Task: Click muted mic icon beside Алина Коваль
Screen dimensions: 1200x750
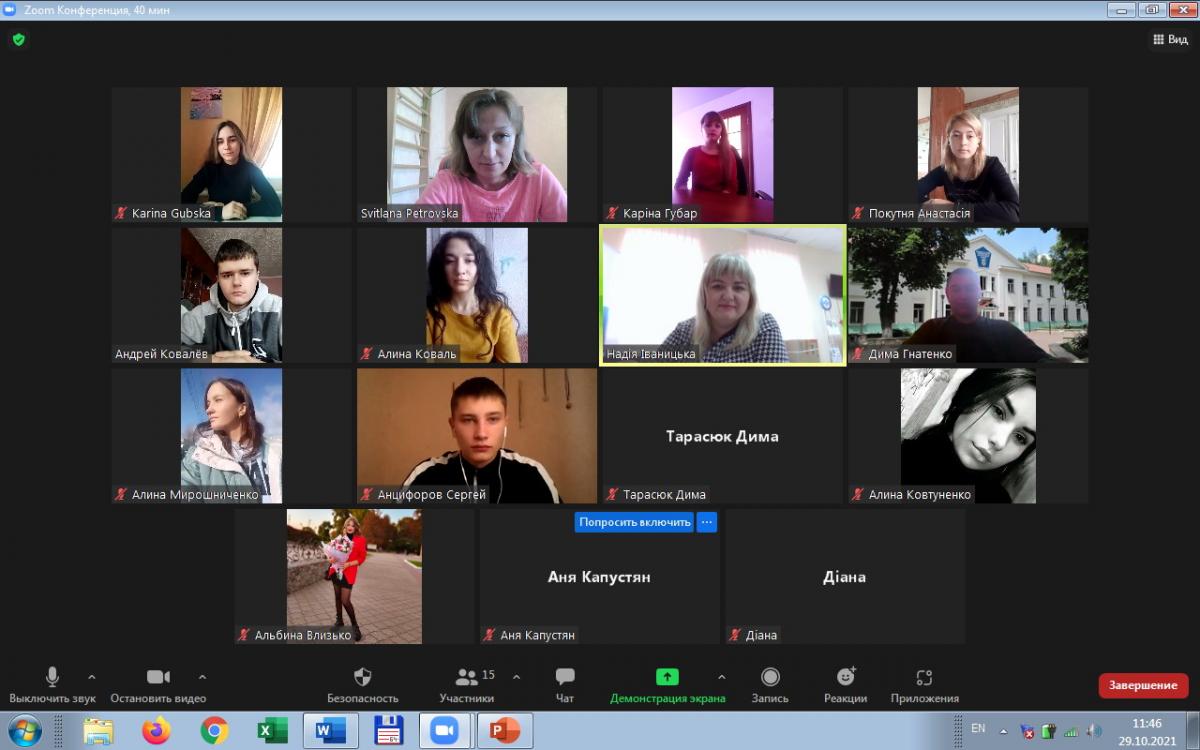Action: 367,354
